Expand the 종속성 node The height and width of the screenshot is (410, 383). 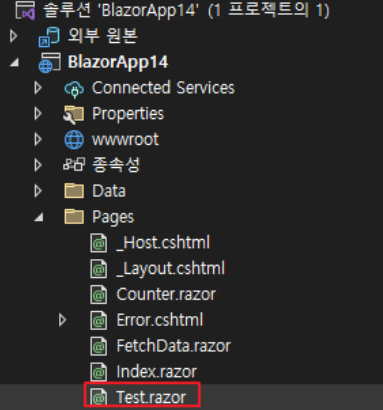point(38,165)
